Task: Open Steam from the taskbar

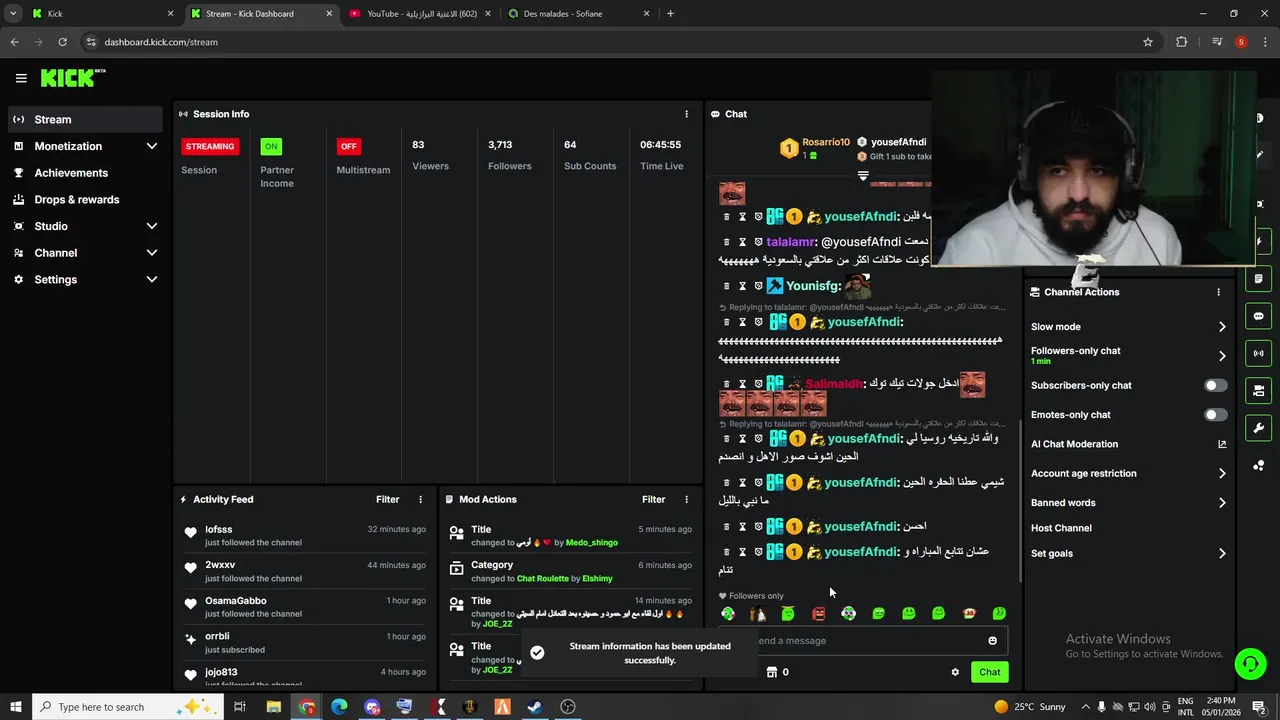Action: tap(535, 707)
